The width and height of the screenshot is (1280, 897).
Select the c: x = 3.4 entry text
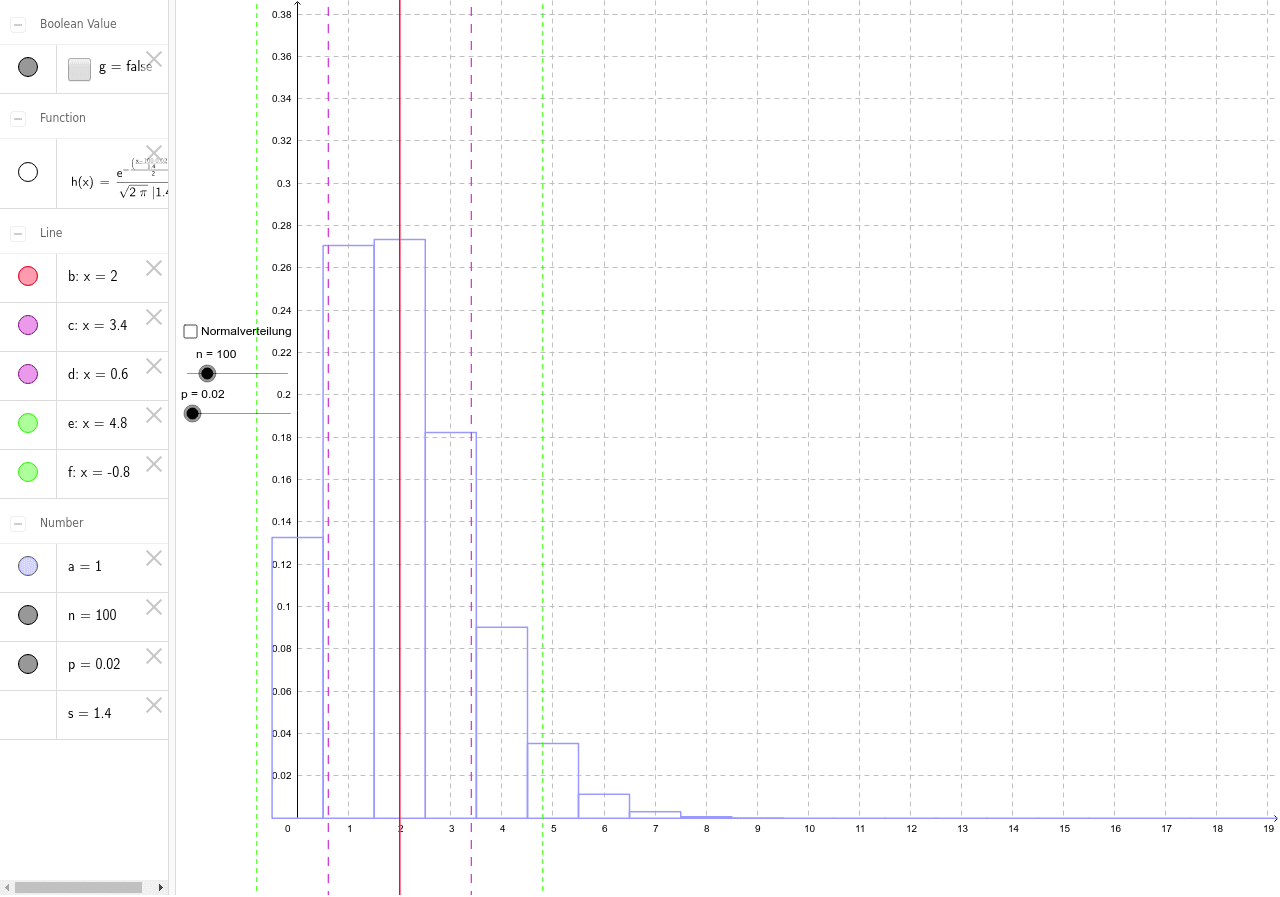tap(98, 325)
